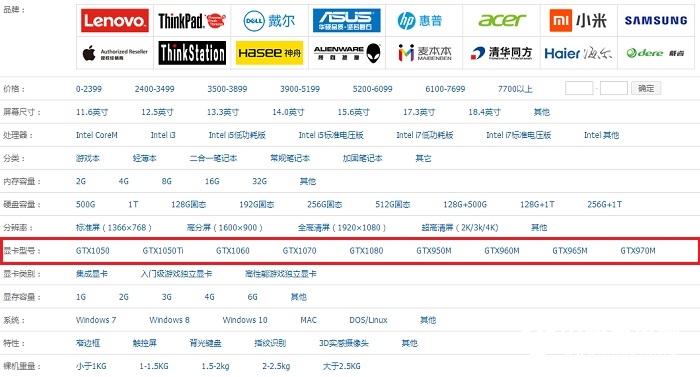Choose 13.3英寸 screen size
700x377 pixels.
(x=223, y=112)
